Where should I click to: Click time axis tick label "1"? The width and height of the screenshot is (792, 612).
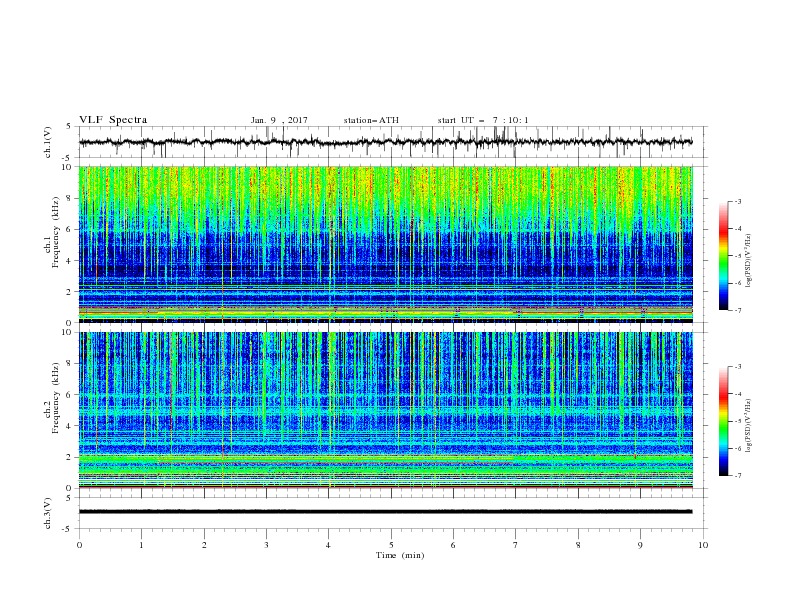pyautogui.click(x=141, y=545)
